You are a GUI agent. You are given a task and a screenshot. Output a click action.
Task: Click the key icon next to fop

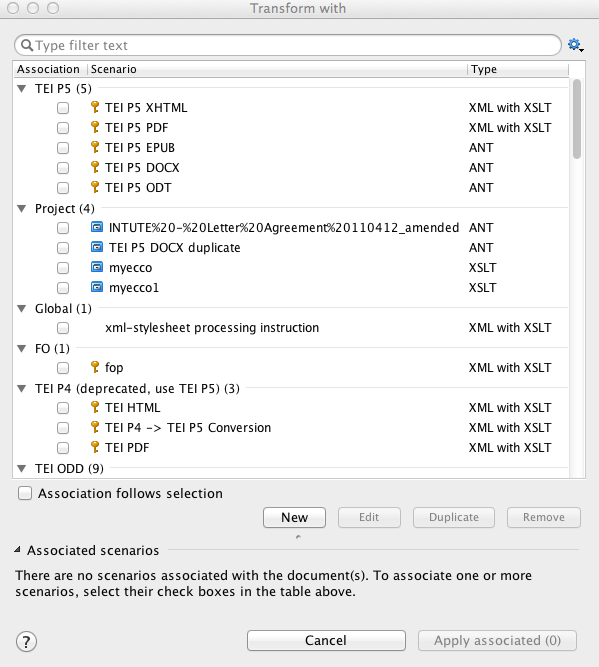click(x=95, y=367)
